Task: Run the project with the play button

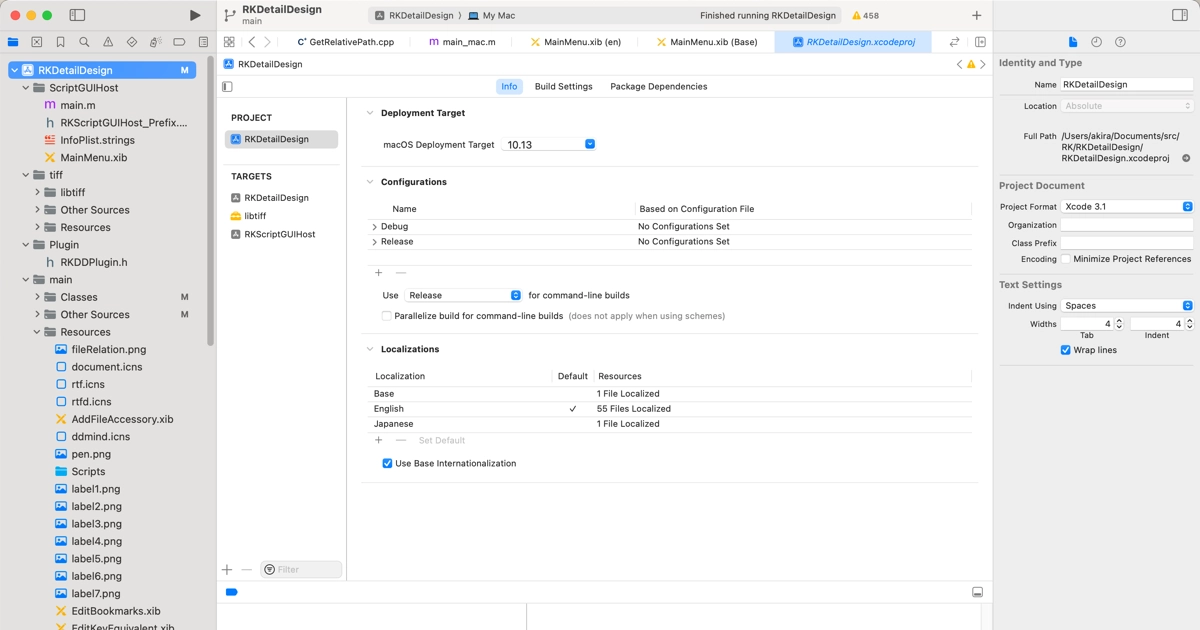Action: tap(195, 15)
